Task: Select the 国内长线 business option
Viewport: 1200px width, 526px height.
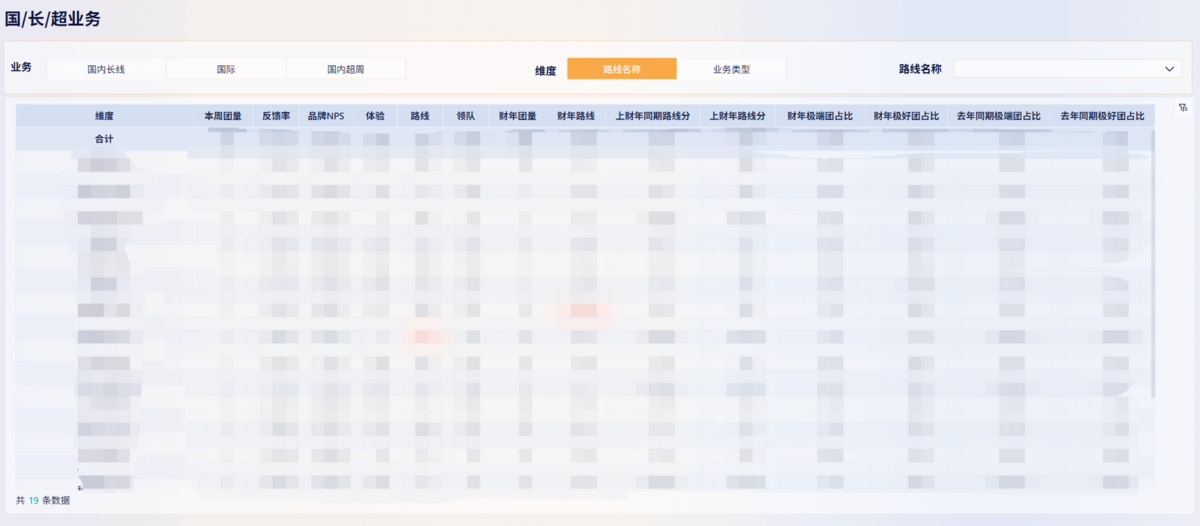Action: [106, 70]
